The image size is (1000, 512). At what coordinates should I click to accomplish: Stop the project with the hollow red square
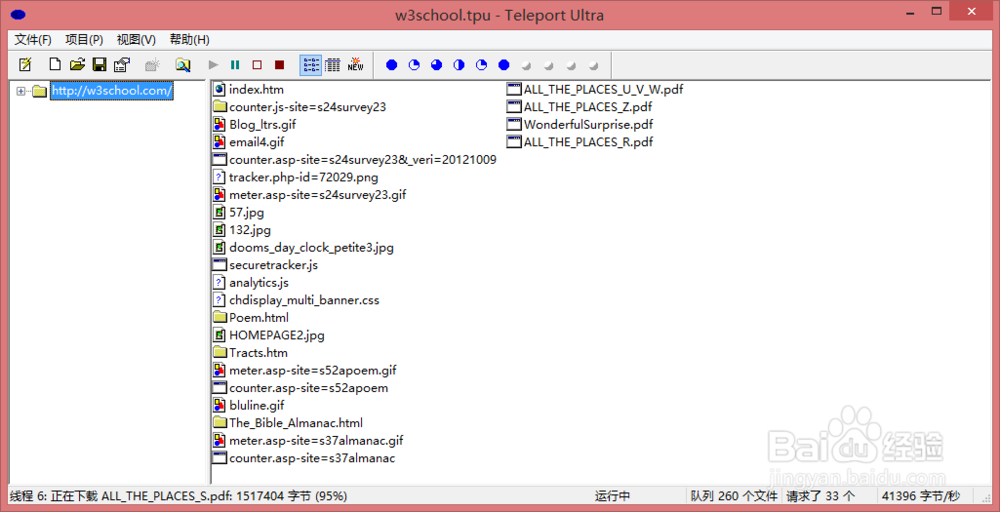point(257,64)
